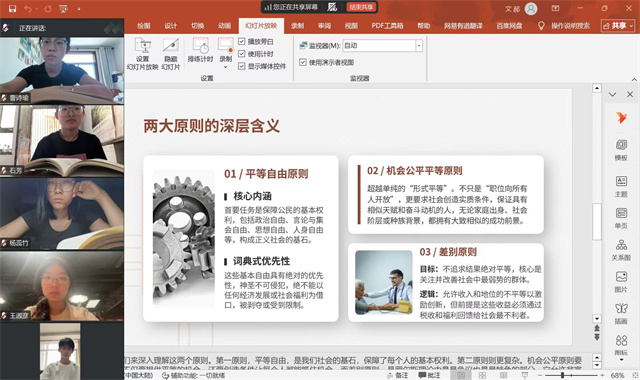Open the 百度网盘 tab
Viewport: 640px width, 380px height.
click(509, 26)
